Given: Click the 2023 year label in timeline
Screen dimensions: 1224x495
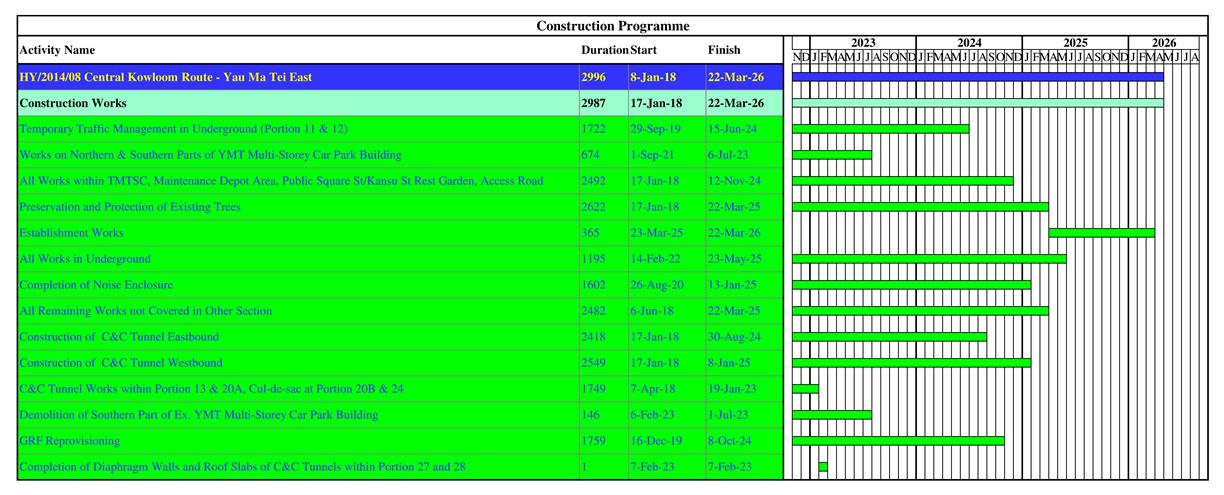Looking at the screenshot, I should (x=862, y=43).
